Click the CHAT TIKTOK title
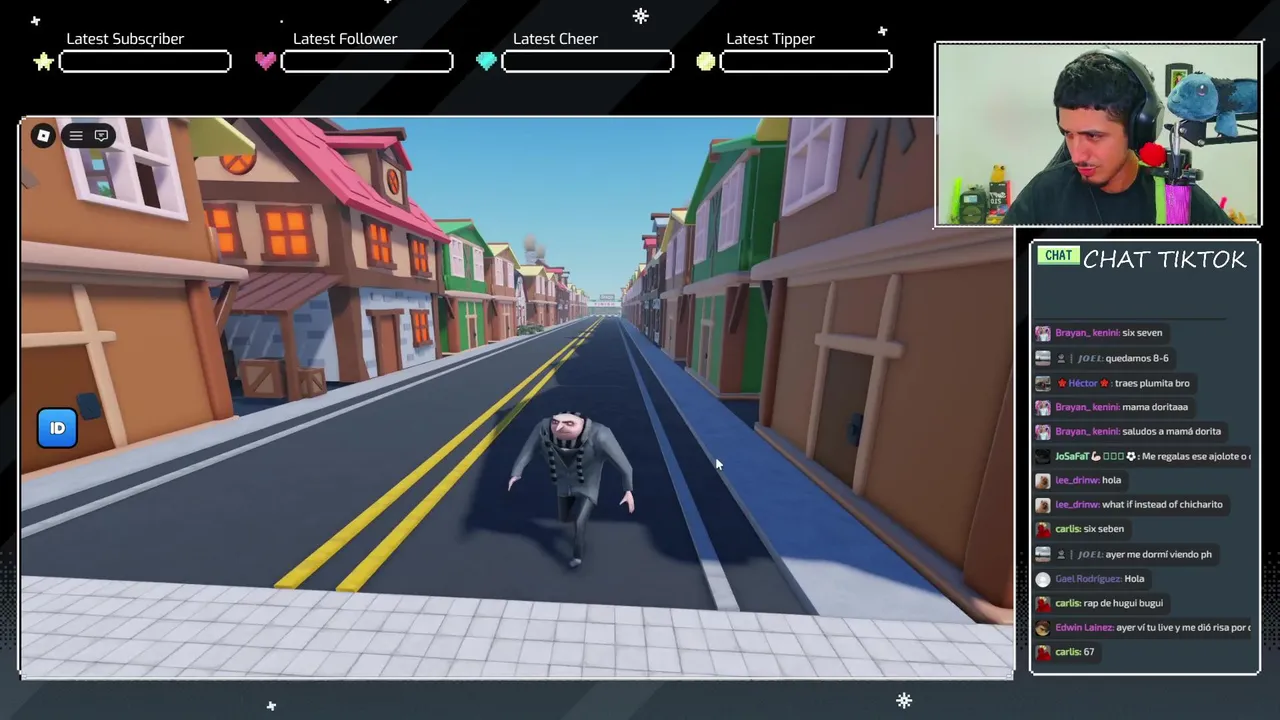Viewport: 1280px width, 720px height. click(x=1165, y=259)
